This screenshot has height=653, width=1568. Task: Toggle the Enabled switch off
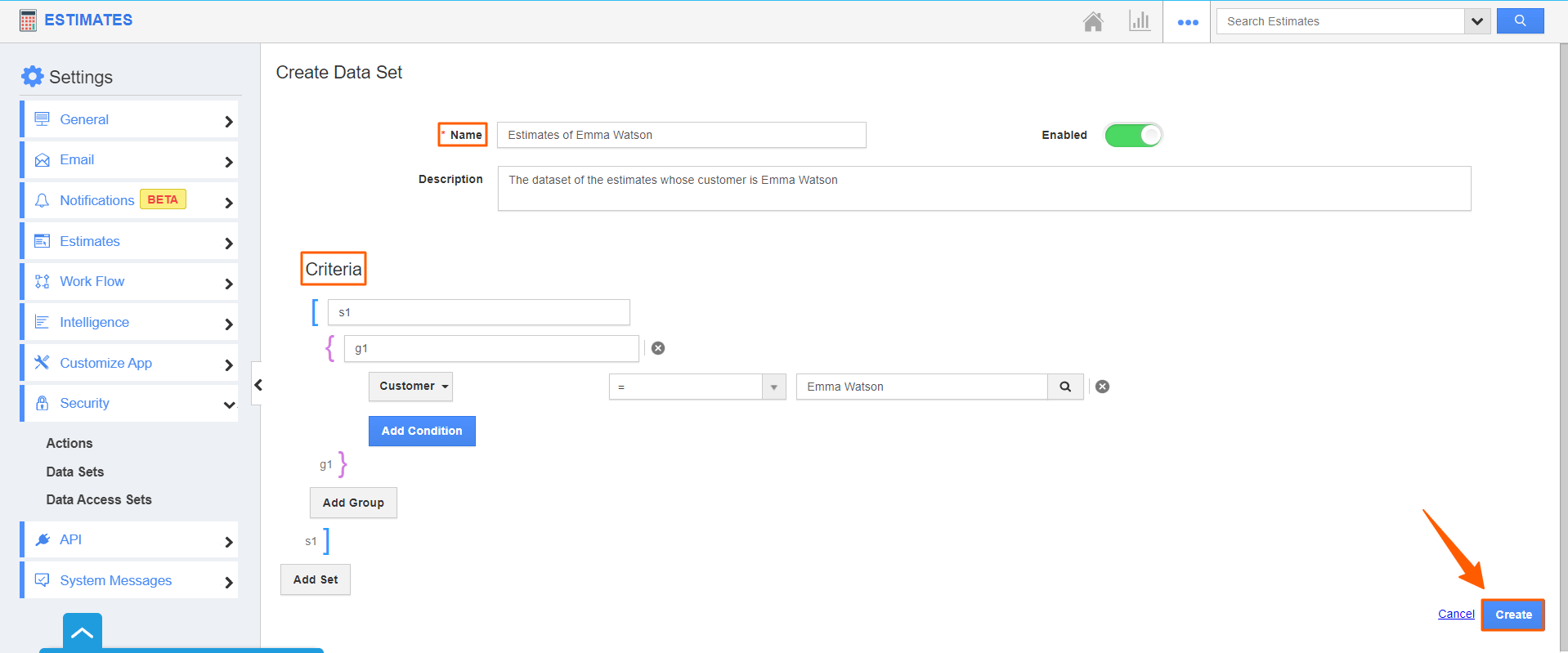(x=1133, y=135)
